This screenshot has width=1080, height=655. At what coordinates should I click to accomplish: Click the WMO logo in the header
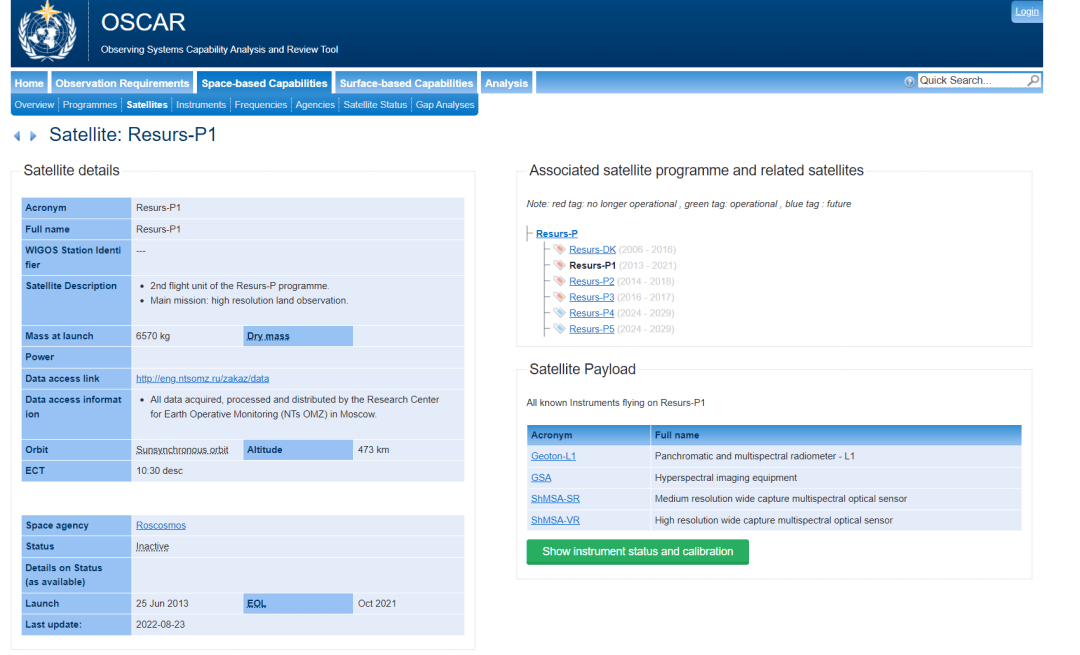[x=48, y=32]
